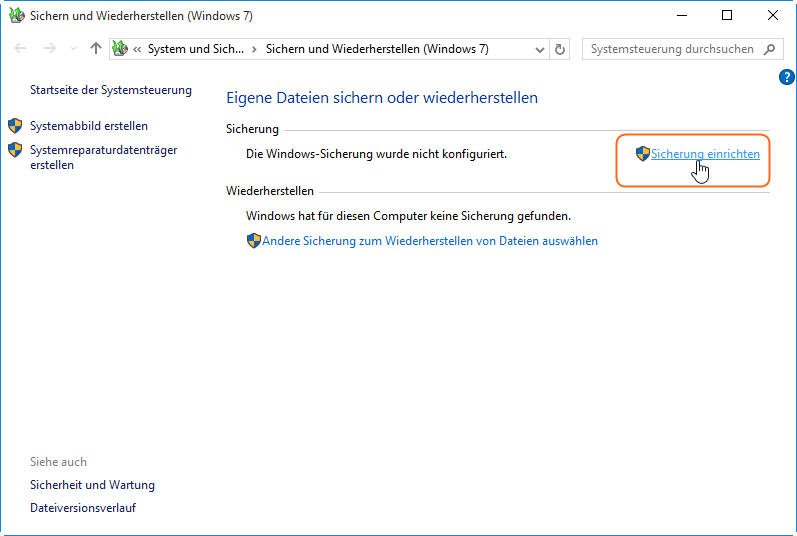This screenshot has width=797, height=536.
Task: Click the double chevron breadcrumb overflow
Action: tap(137, 49)
